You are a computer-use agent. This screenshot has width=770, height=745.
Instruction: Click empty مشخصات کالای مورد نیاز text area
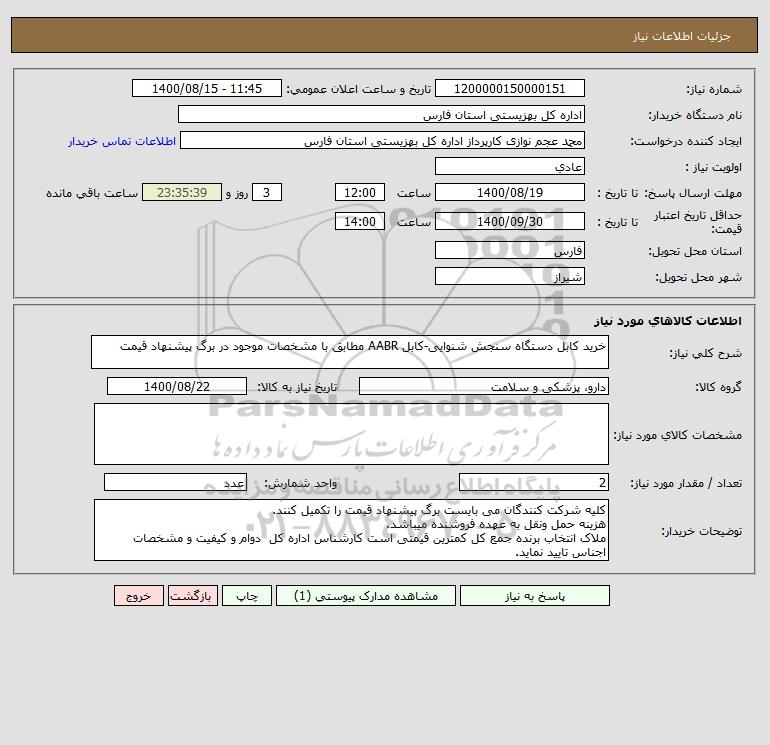[x=351, y=434]
